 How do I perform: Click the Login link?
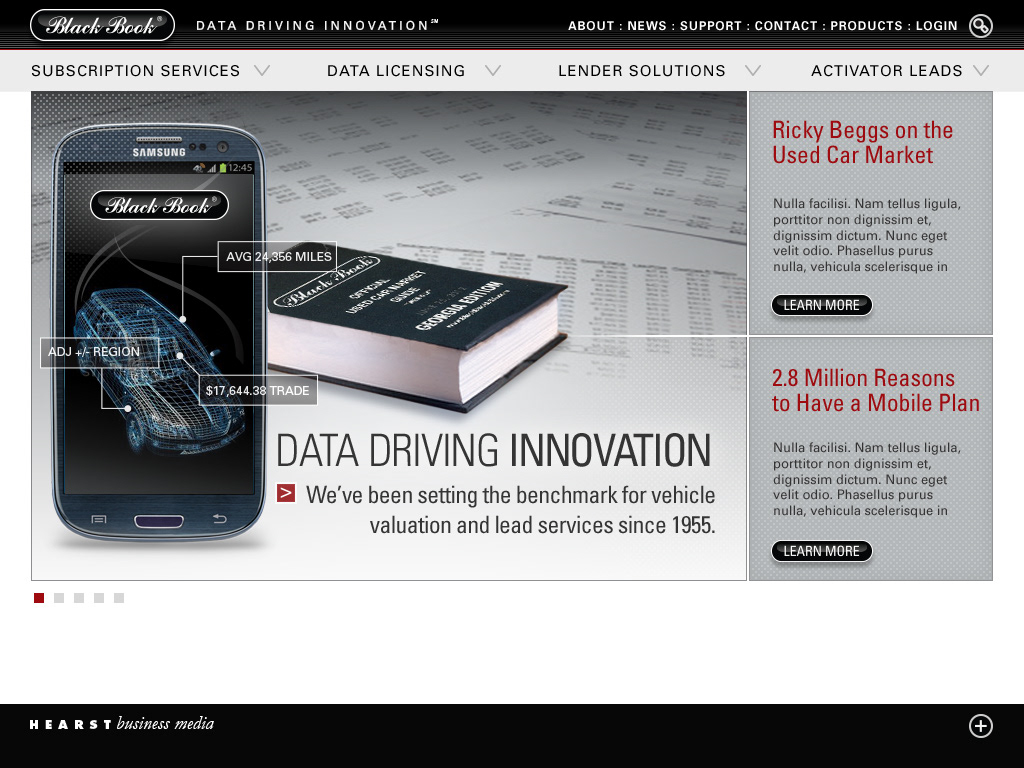point(936,26)
